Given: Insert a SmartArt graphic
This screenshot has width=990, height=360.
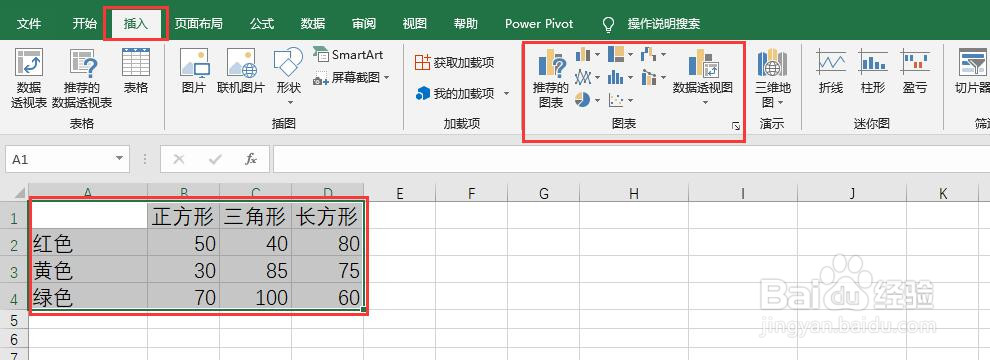Looking at the screenshot, I should coord(349,55).
